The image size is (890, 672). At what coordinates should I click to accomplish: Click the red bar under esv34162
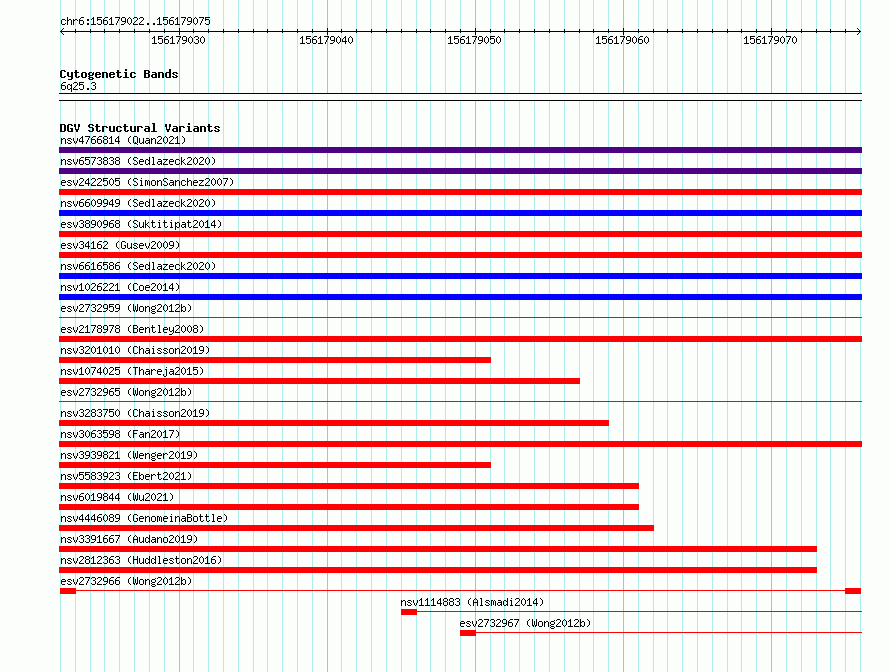click(460, 255)
